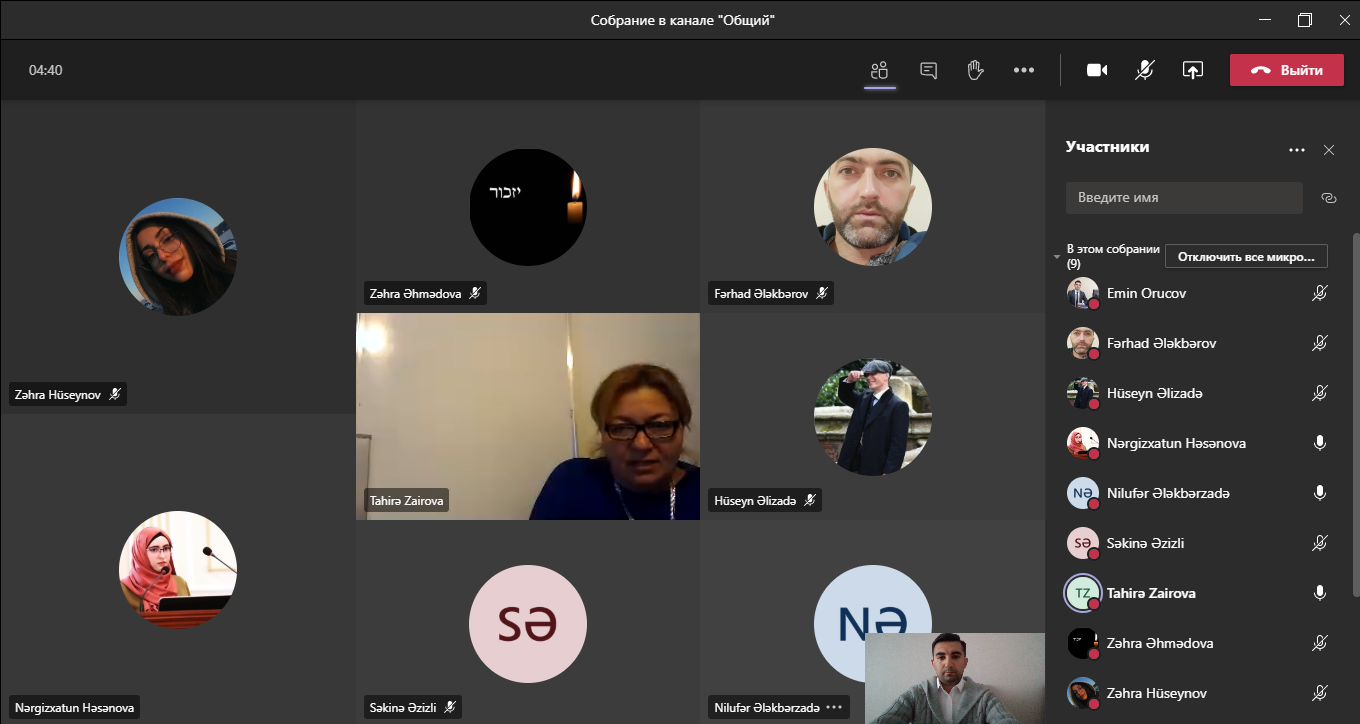Leave the meeting with Выйти button
The image size is (1360, 724).
1286,70
